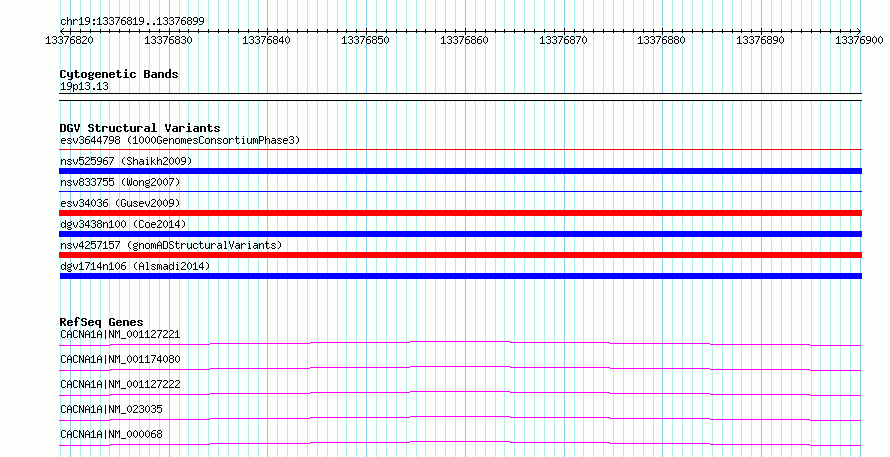Select the Cytogenetic Bands track heading
Image resolution: width=890 pixels, height=457 pixels.
(119, 74)
